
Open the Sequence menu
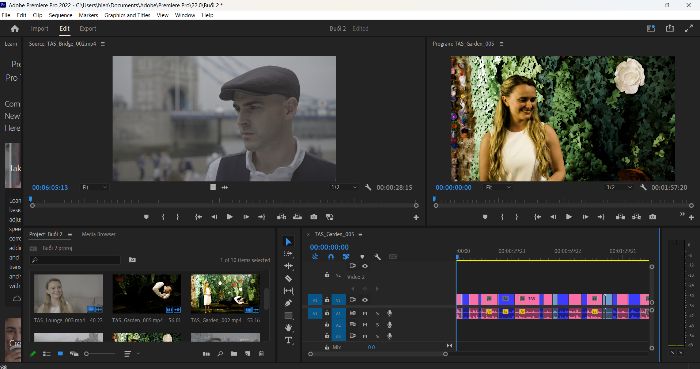click(60, 15)
